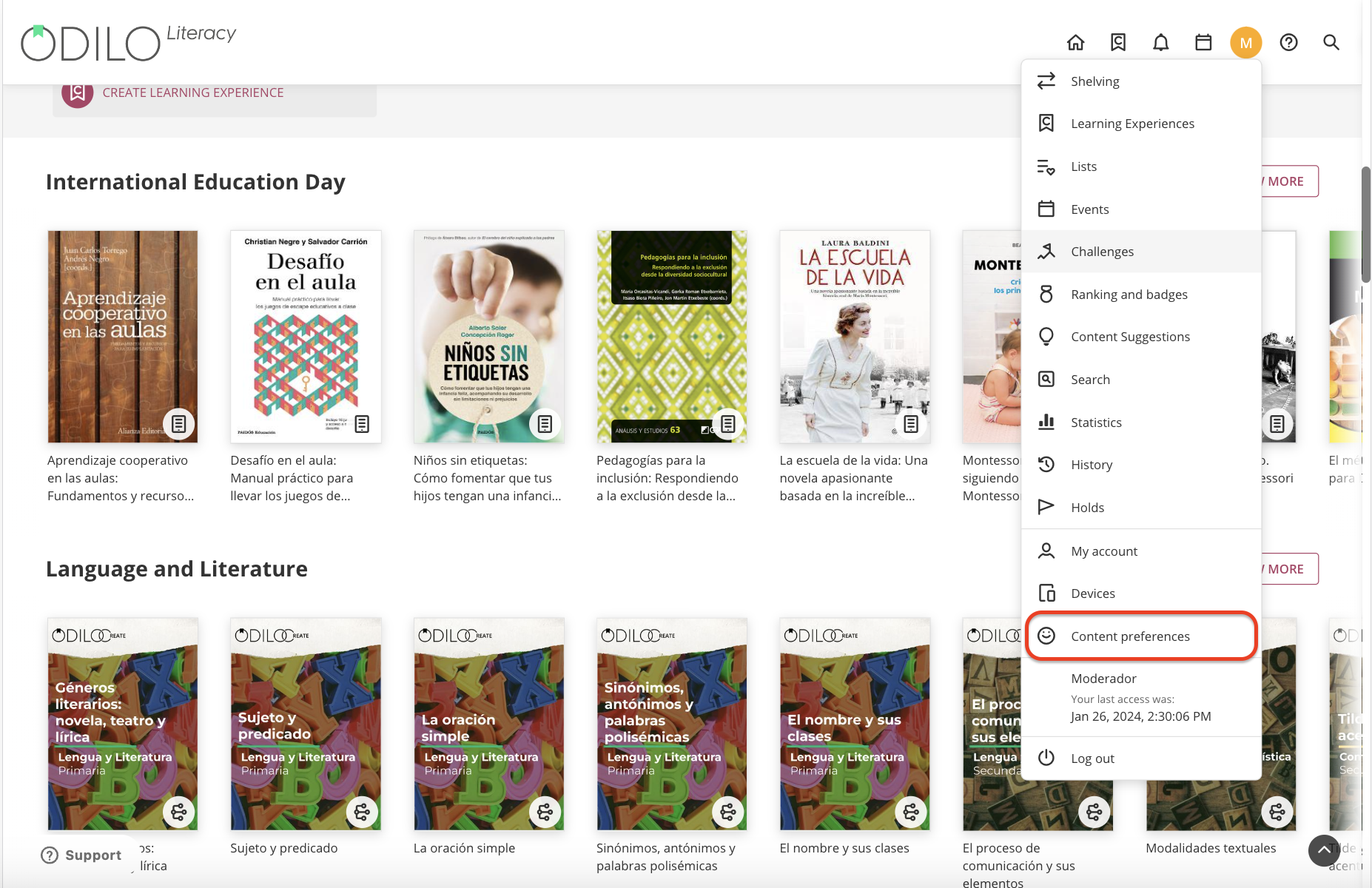Open Lists in the user menu
Screen dimensions: 1372x888
click(x=1141, y=166)
